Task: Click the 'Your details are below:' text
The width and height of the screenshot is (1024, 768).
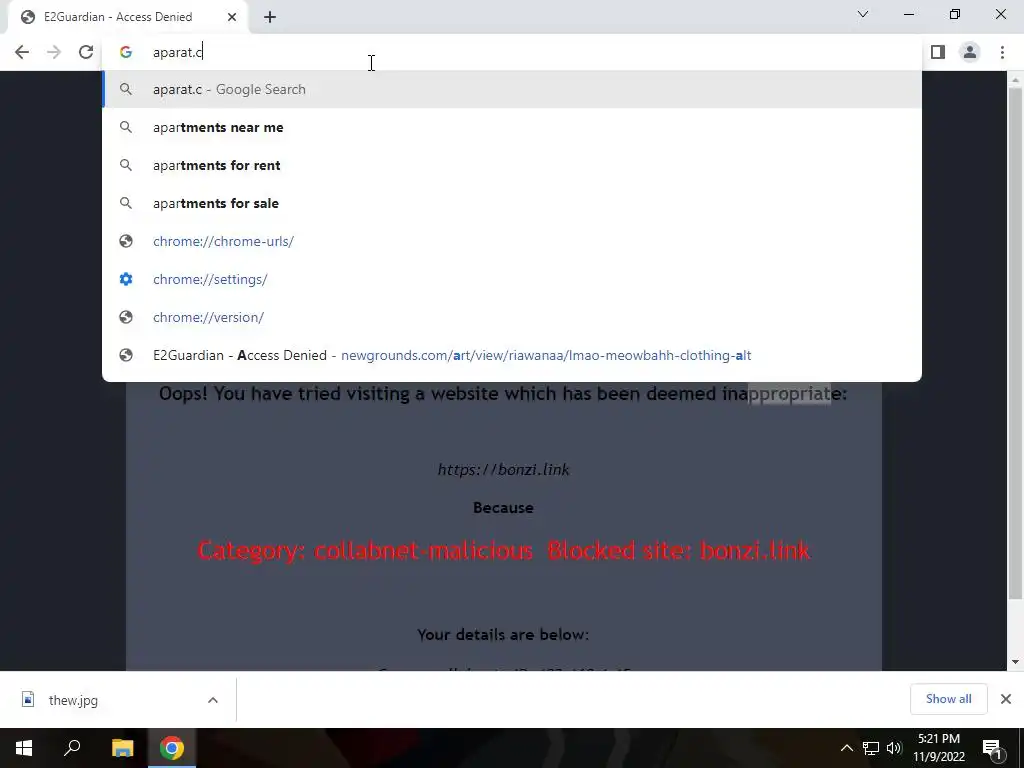Action: [x=504, y=635]
